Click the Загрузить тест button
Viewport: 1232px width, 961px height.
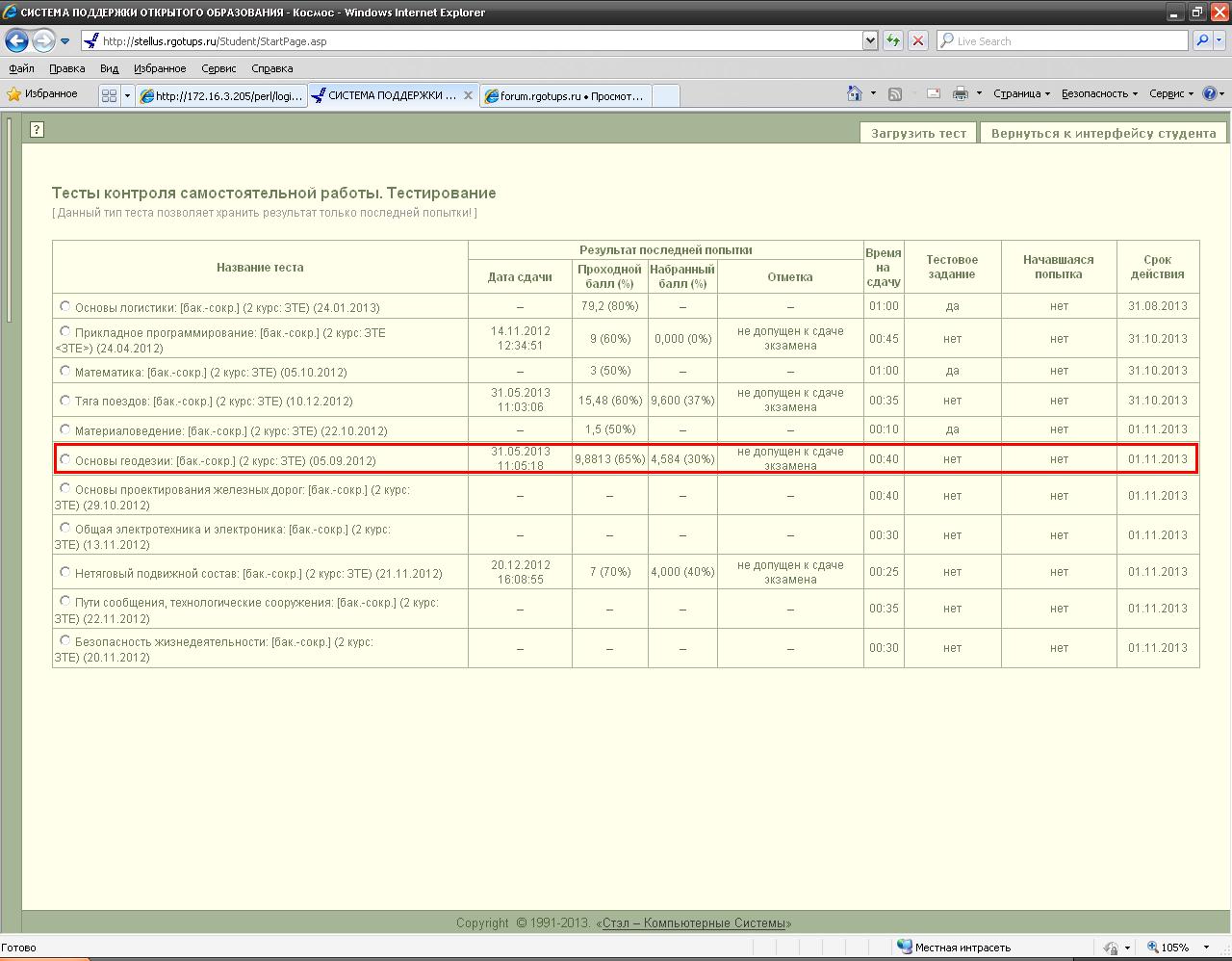(x=918, y=133)
